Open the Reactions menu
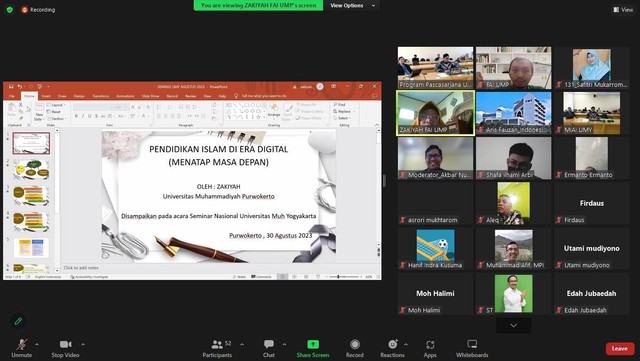The height and width of the screenshot is (361, 640). tap(392, 348)
